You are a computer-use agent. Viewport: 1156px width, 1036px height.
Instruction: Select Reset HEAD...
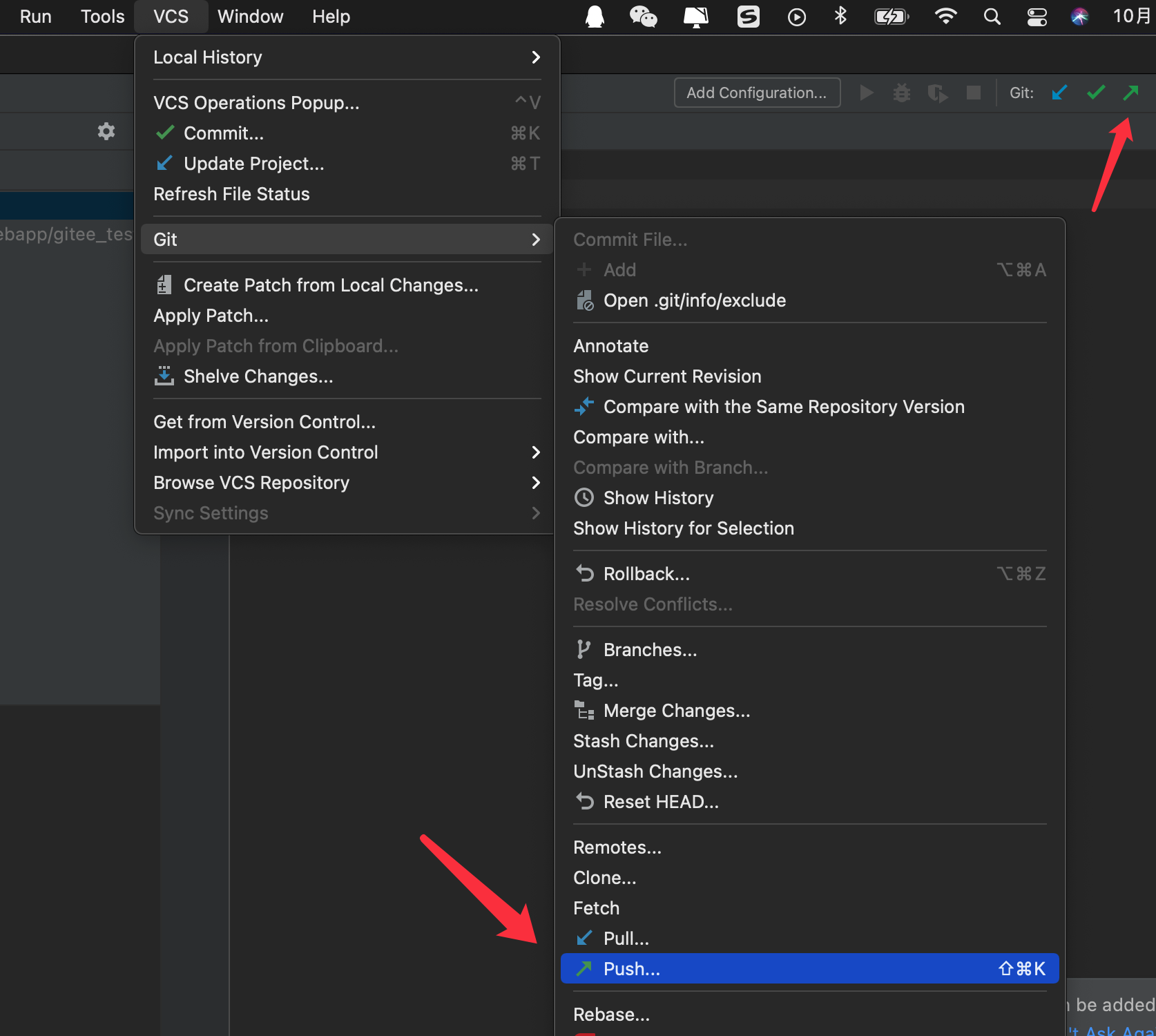[809, 802]
